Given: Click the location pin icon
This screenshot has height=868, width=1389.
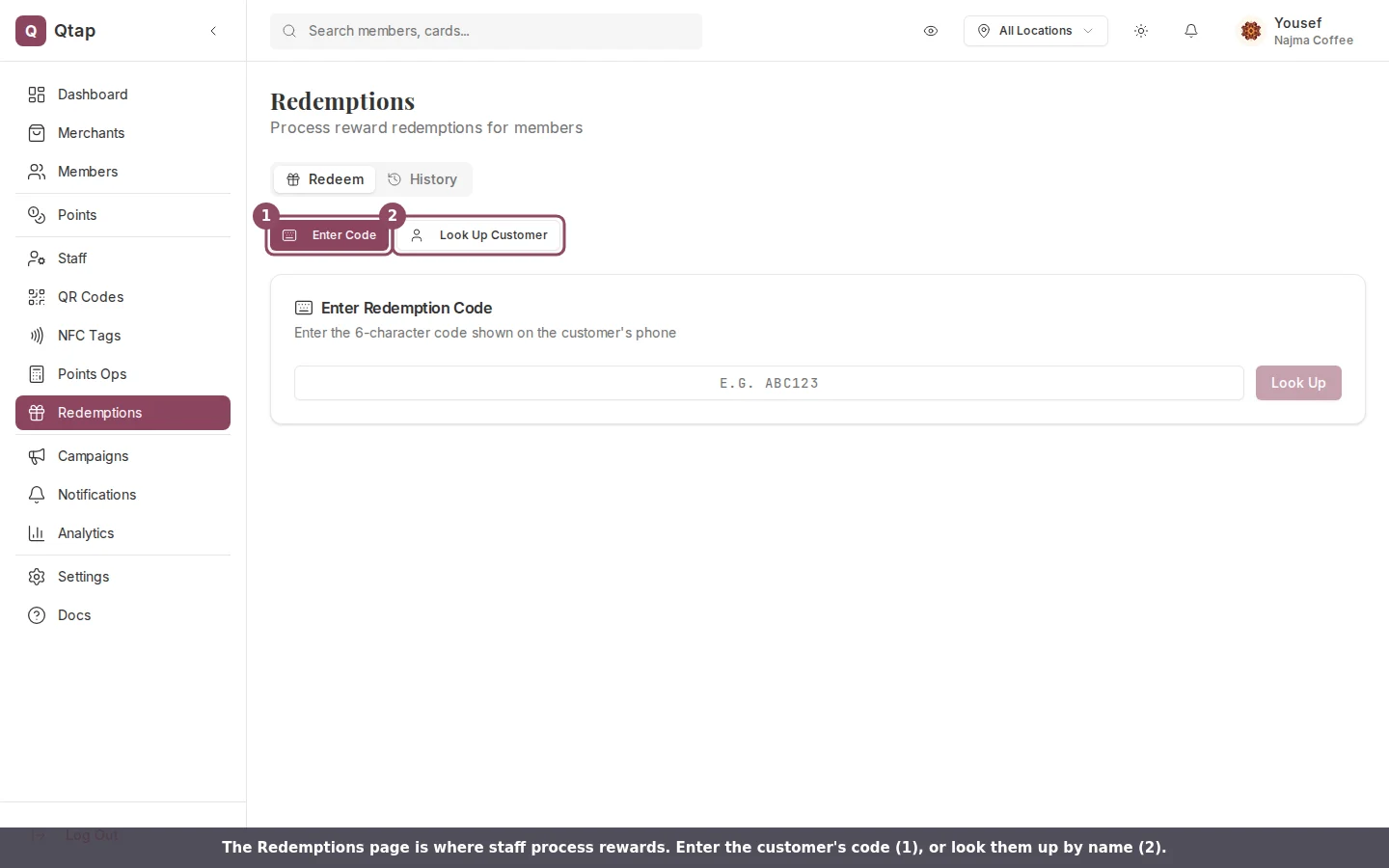Looking at the screenshot, I should point(984,31).
